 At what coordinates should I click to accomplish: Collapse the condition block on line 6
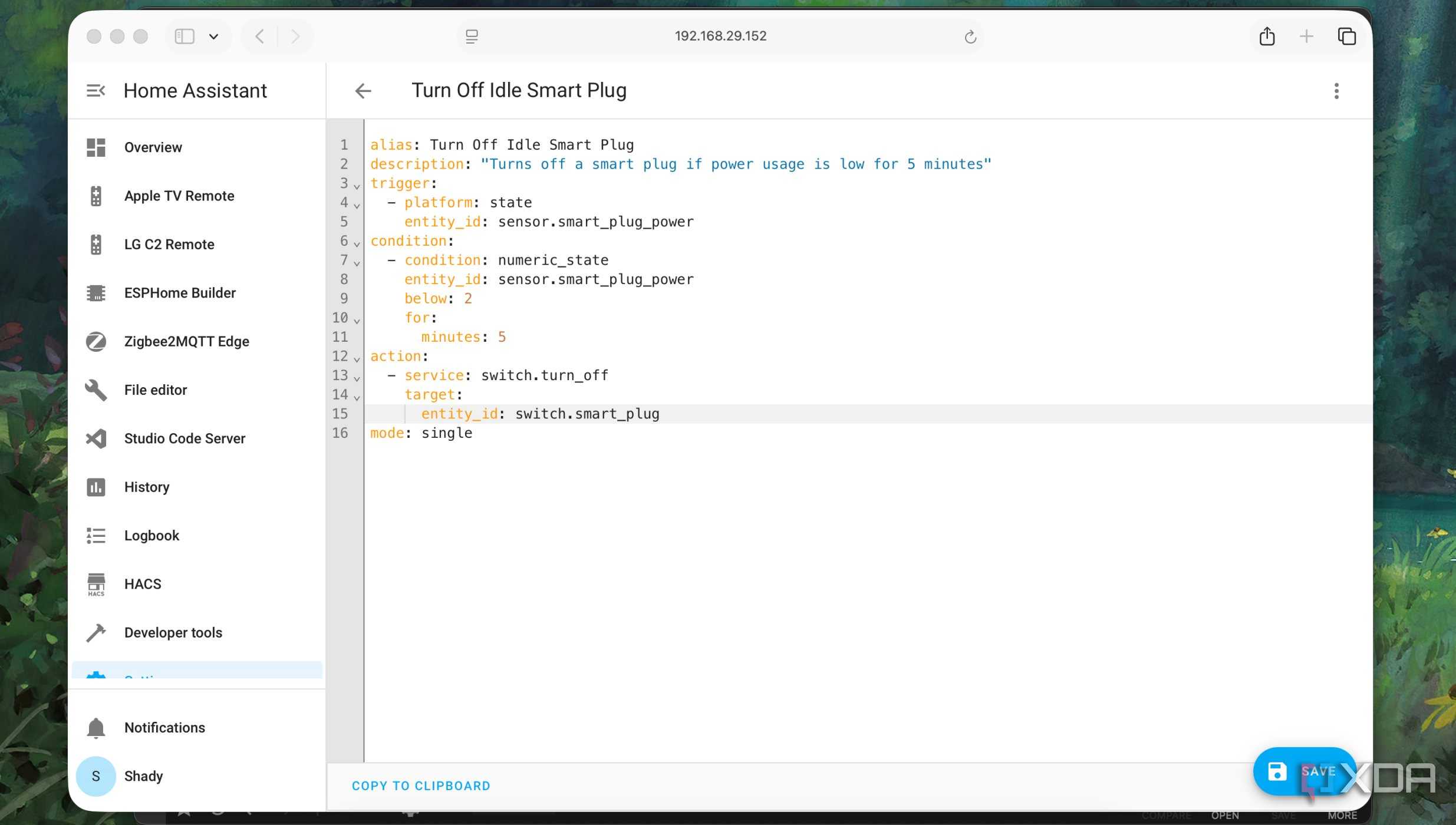coord(357,243)
